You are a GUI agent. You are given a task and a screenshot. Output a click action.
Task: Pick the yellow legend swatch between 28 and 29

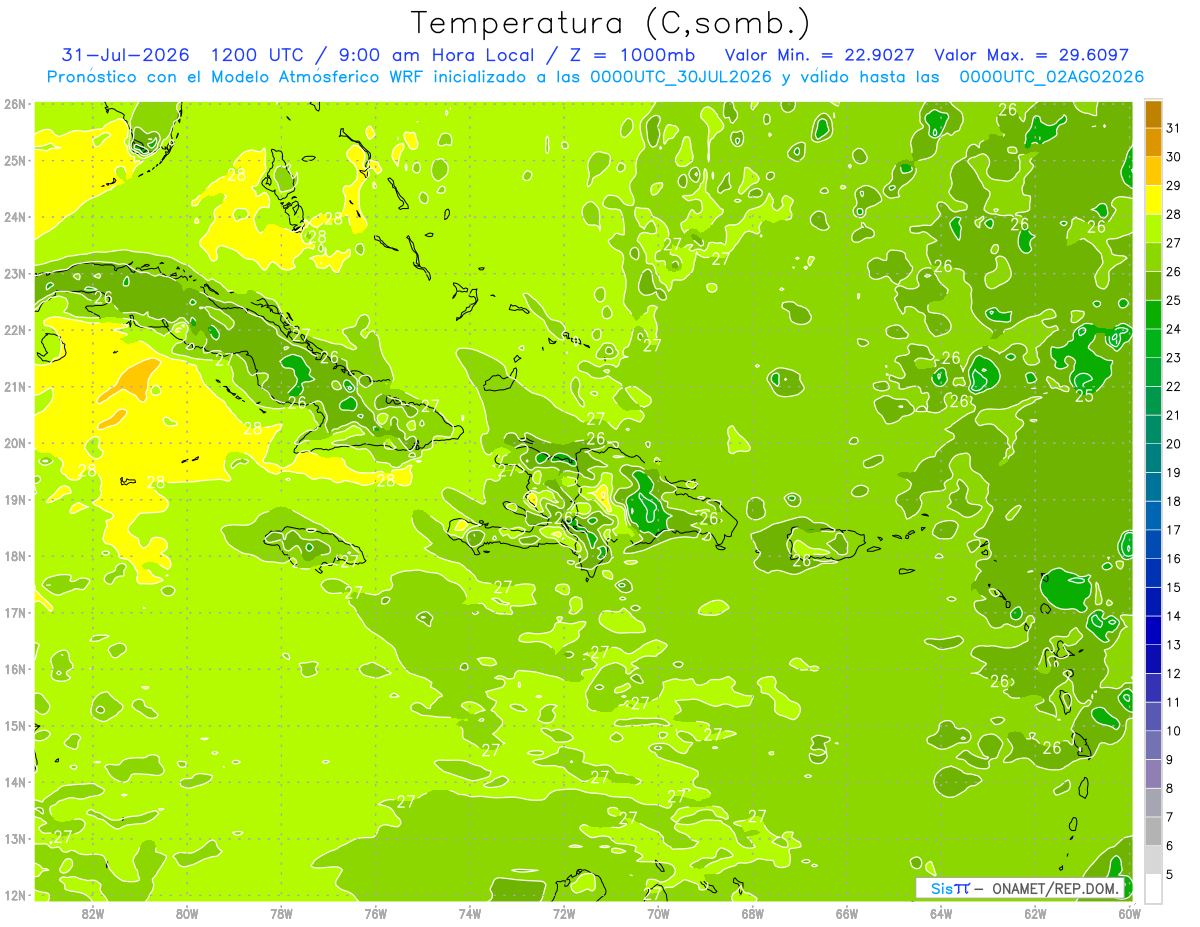(x=1154, y=200)
